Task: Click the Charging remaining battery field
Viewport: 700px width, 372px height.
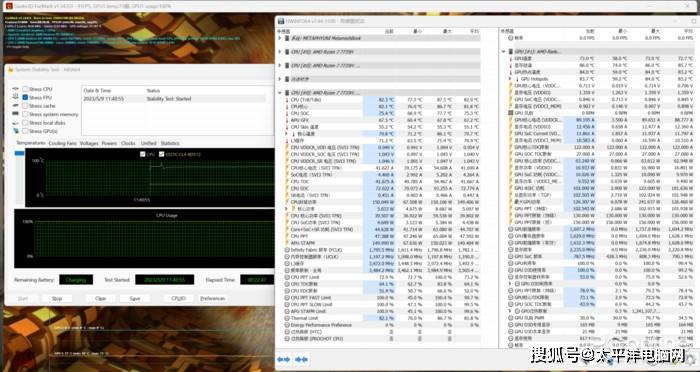Action: pyautogui.click(x=76, y=280)
